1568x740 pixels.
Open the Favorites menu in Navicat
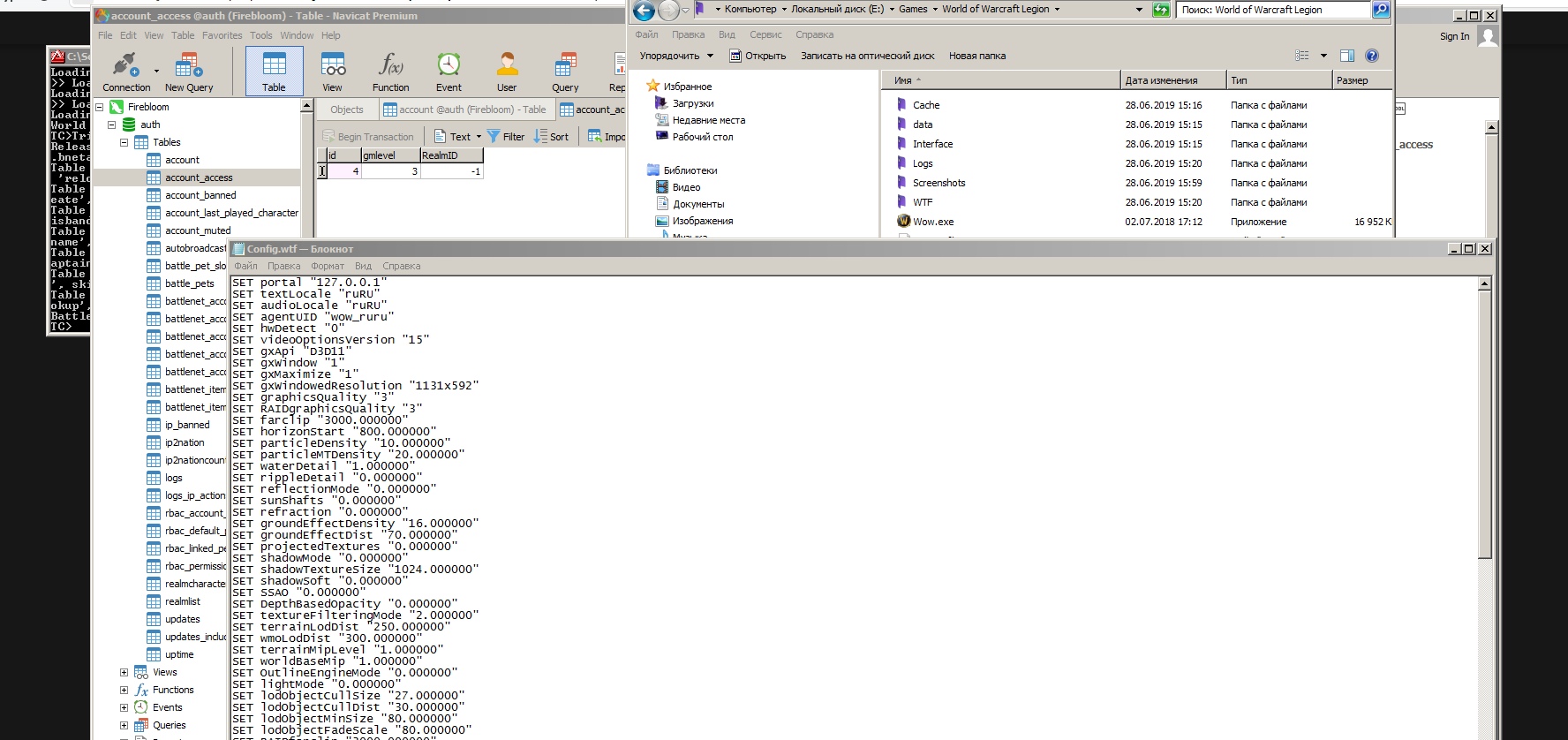coord(222,35)
